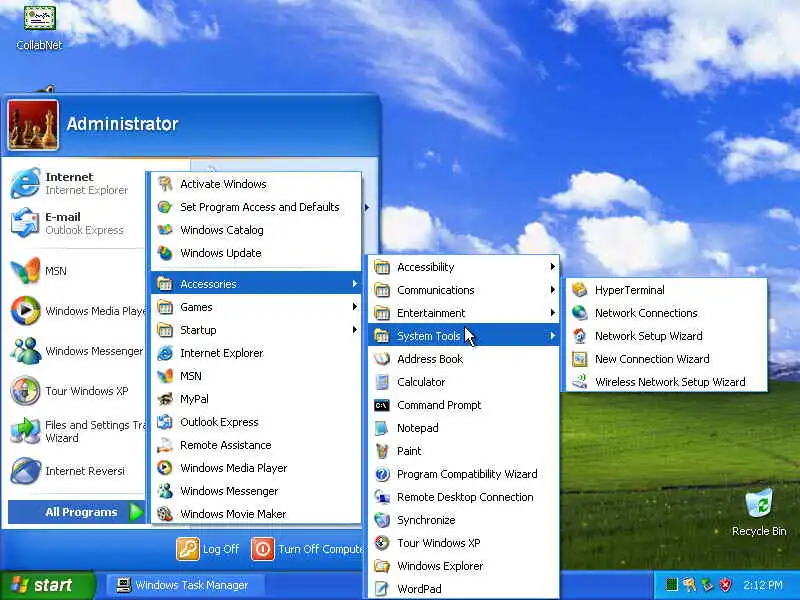Viewport: 800px width, 600px height.
Task: Switch to Windows Task Manager taskbar button
Action: pos(186,585)
